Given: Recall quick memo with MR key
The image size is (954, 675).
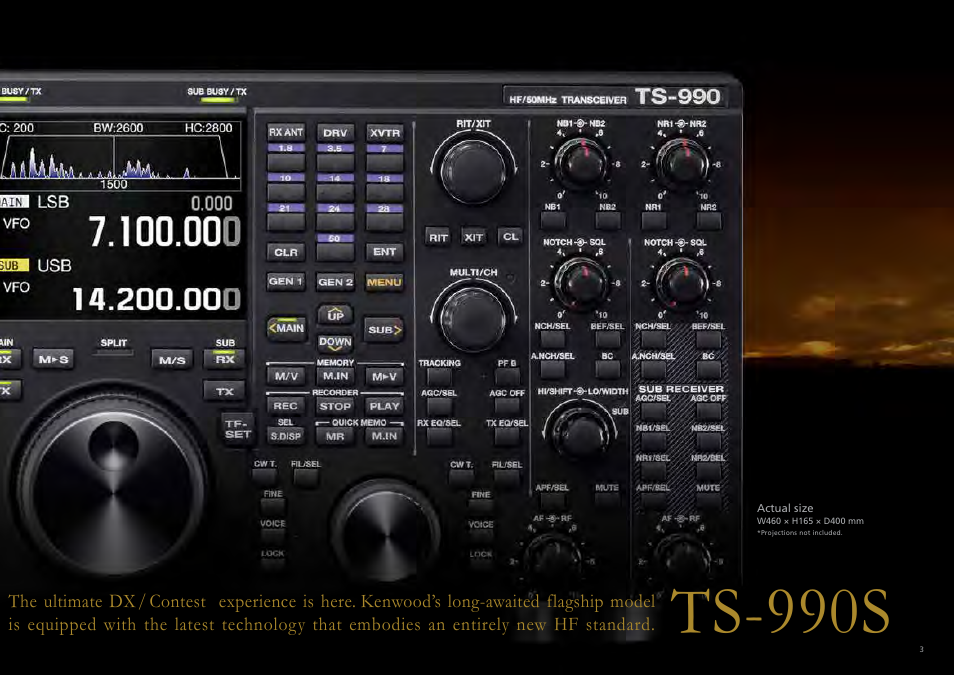Looking at the screenshot, I should coord(335,436).
